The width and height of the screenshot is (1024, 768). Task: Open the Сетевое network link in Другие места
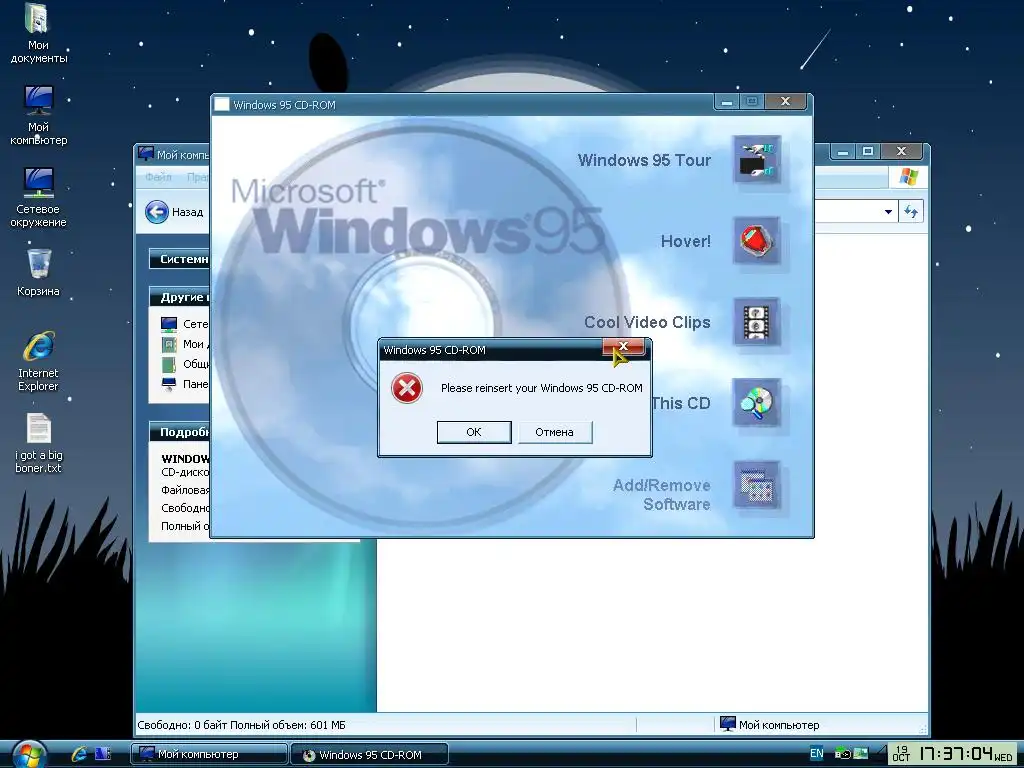pos(185,324)
